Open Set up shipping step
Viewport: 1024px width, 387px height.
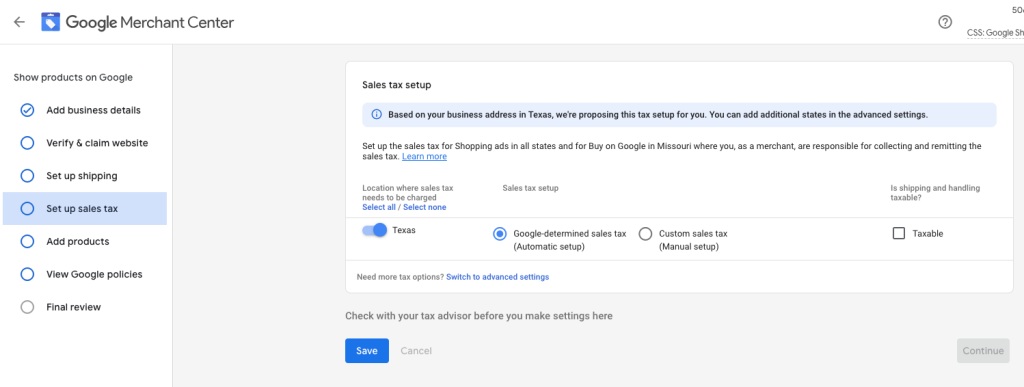85,176
